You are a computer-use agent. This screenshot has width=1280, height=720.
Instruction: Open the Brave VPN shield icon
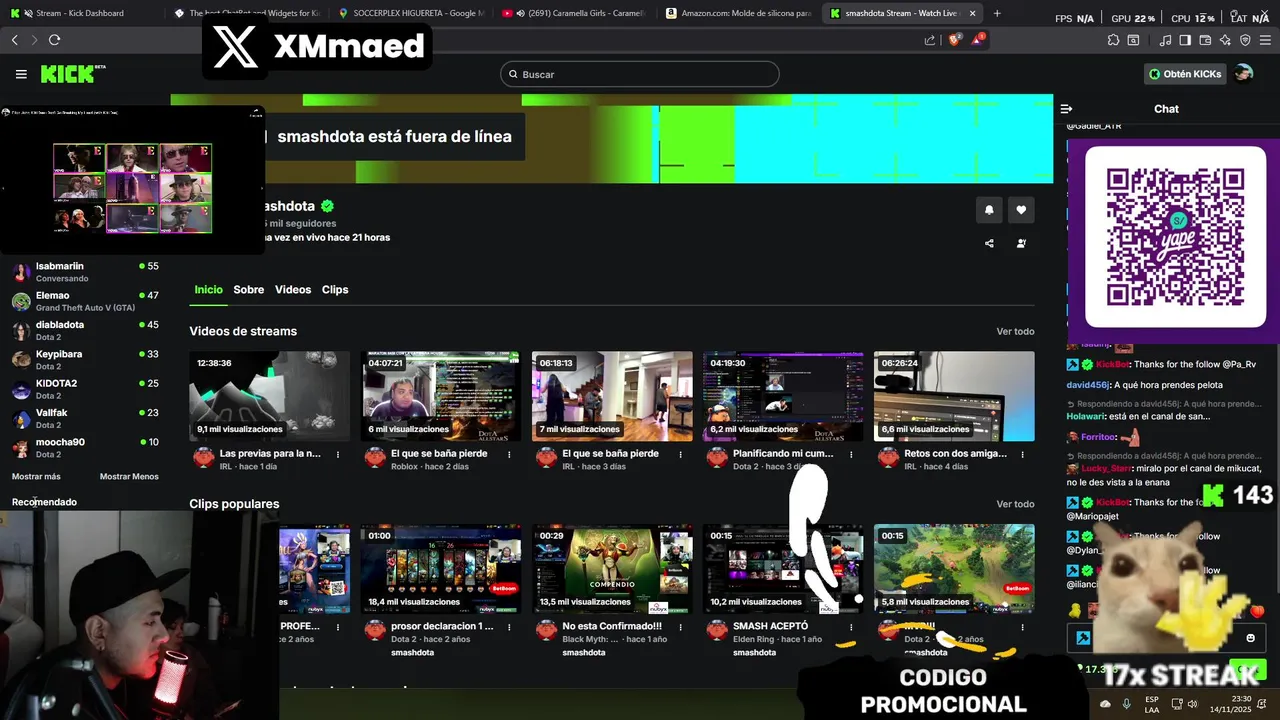(1245, 40)
